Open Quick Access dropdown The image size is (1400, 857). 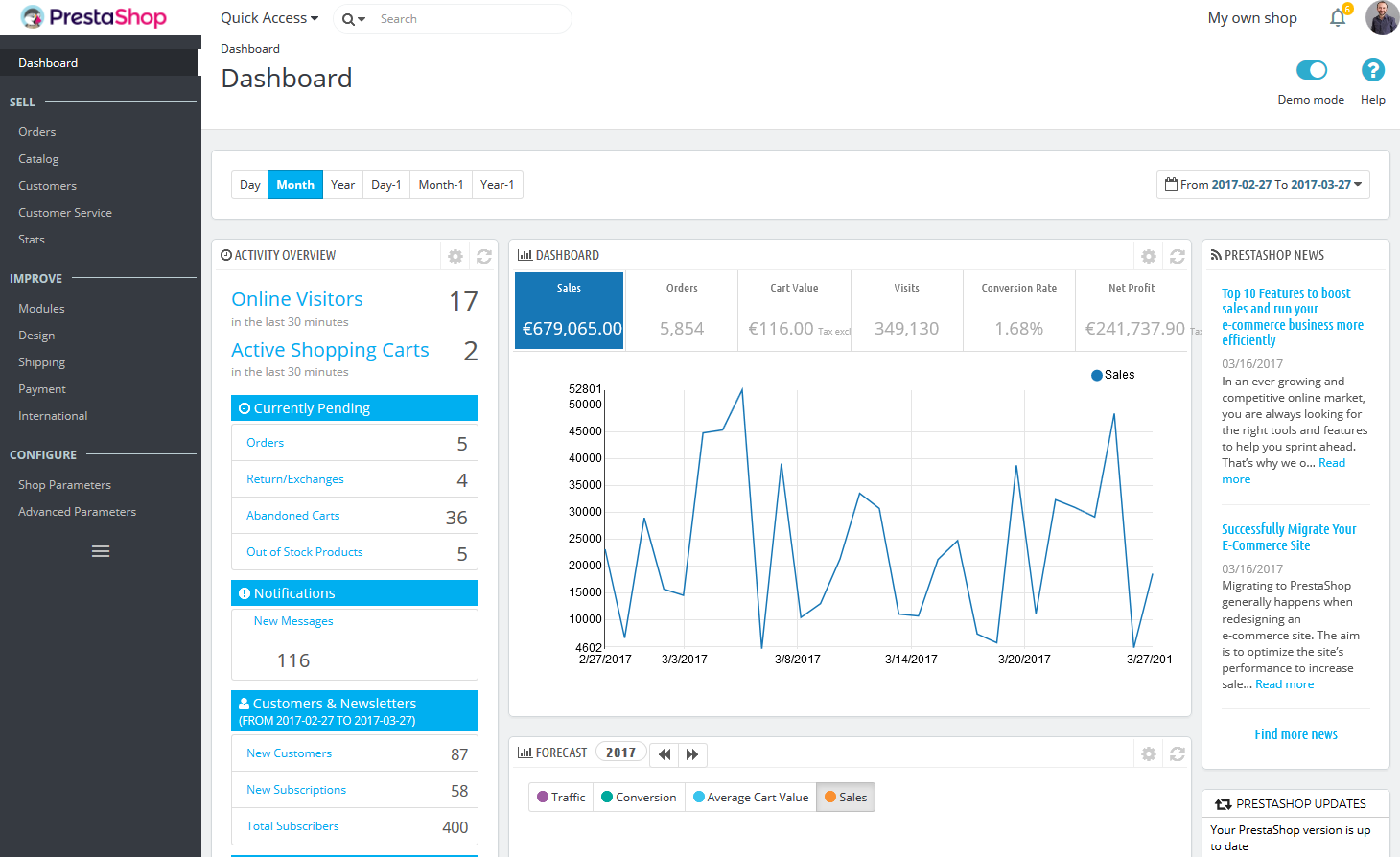coord(269,18)
